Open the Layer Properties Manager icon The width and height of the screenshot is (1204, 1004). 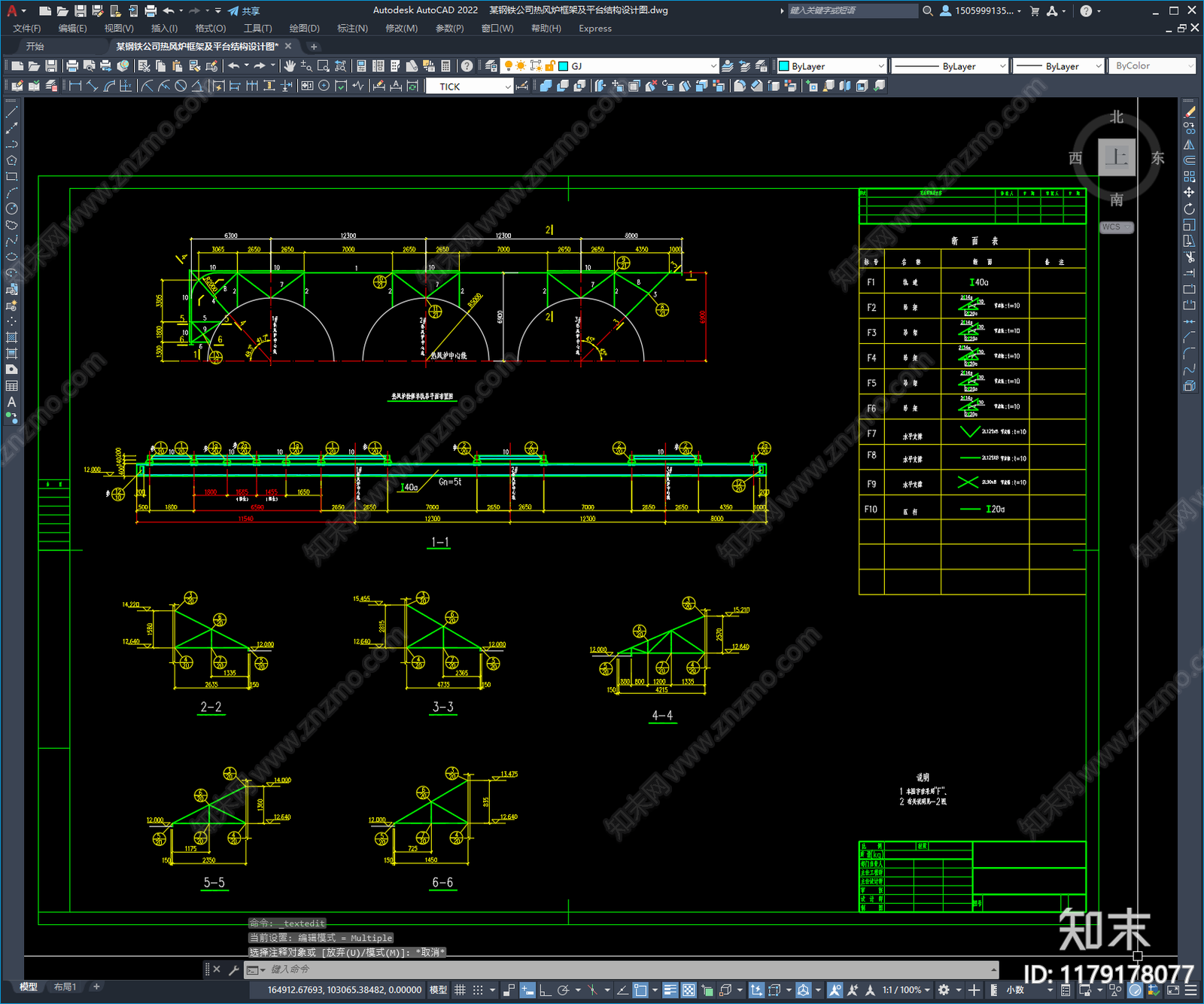(x=491, y=66)
